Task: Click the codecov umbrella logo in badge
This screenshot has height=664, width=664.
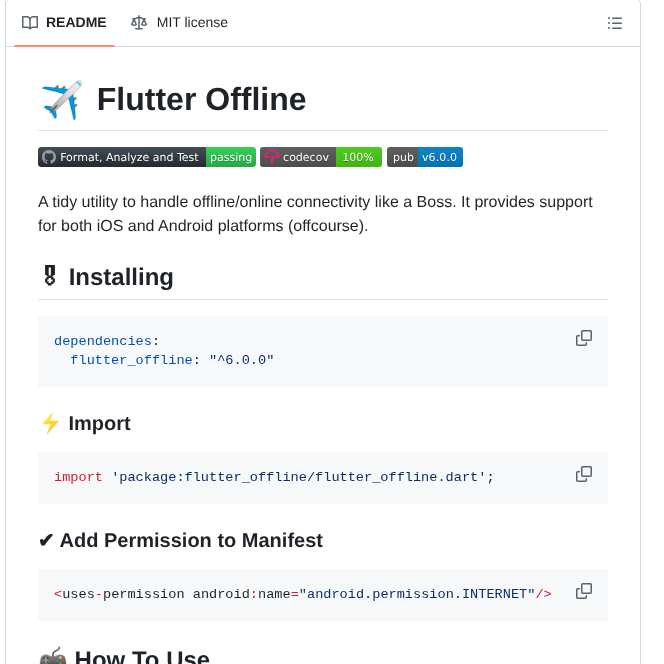Action: coord(271,157)
